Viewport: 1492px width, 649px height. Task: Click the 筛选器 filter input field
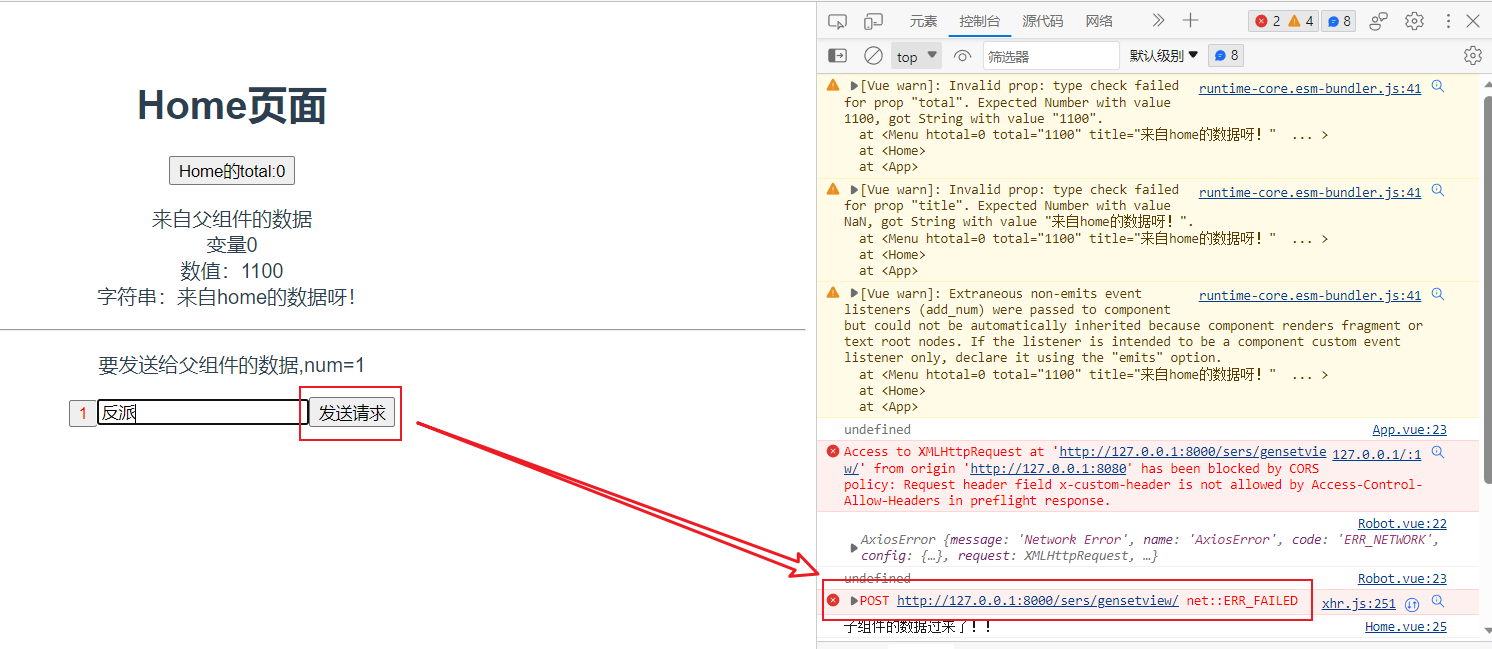1050,56
